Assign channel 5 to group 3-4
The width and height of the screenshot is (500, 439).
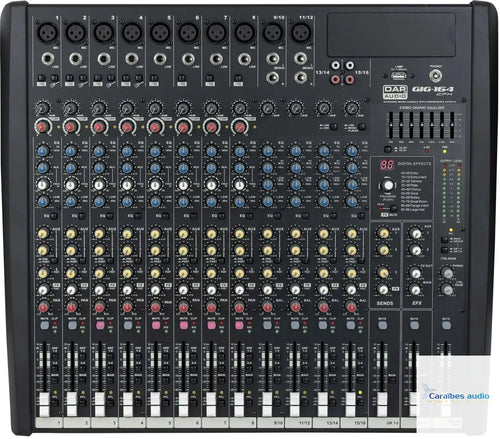coord(166,368)
